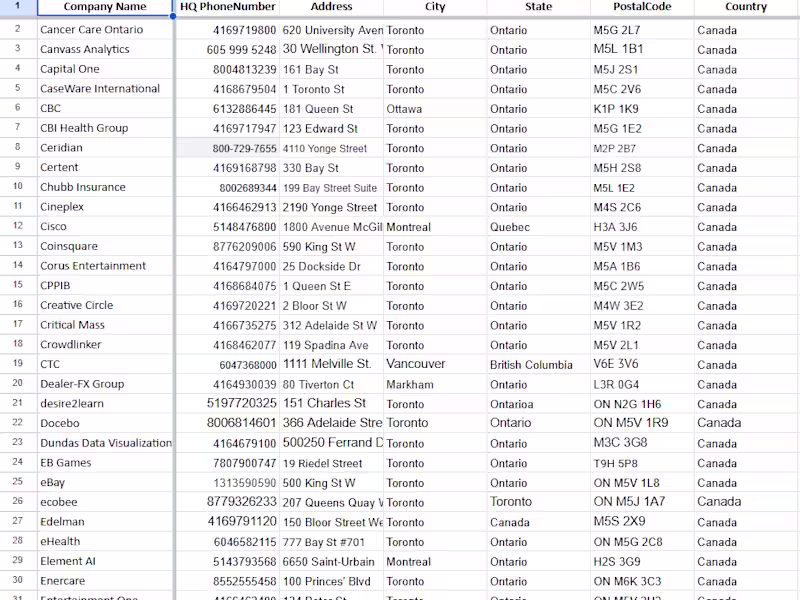Click the Coinsquare company cell
This screenshot has height=600, width=800.
[105, 246]
